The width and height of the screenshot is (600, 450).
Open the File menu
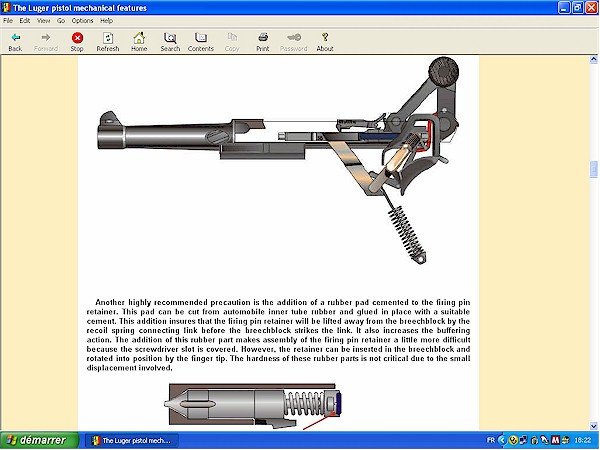pyautogui.click(x=8, y=21)
